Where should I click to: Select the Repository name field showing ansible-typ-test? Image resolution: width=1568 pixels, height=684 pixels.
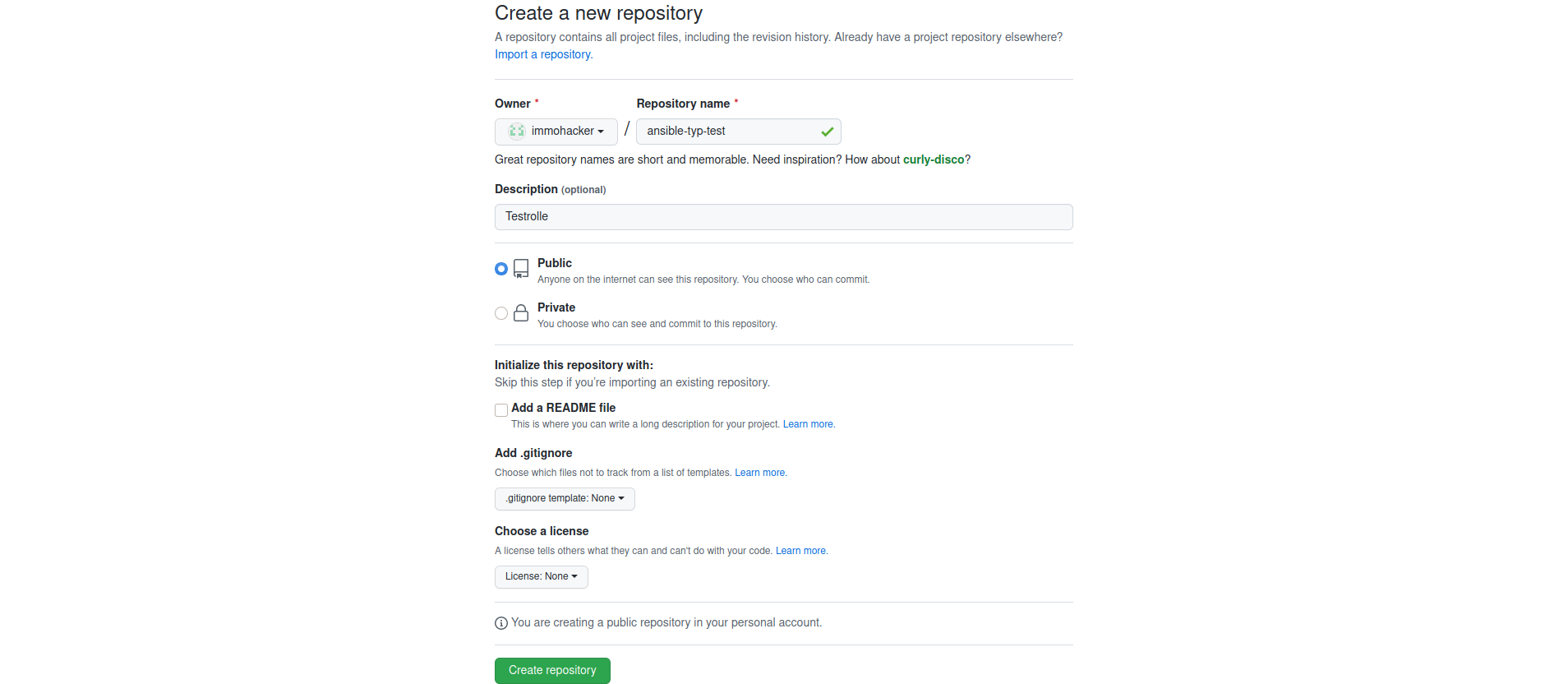731,131
